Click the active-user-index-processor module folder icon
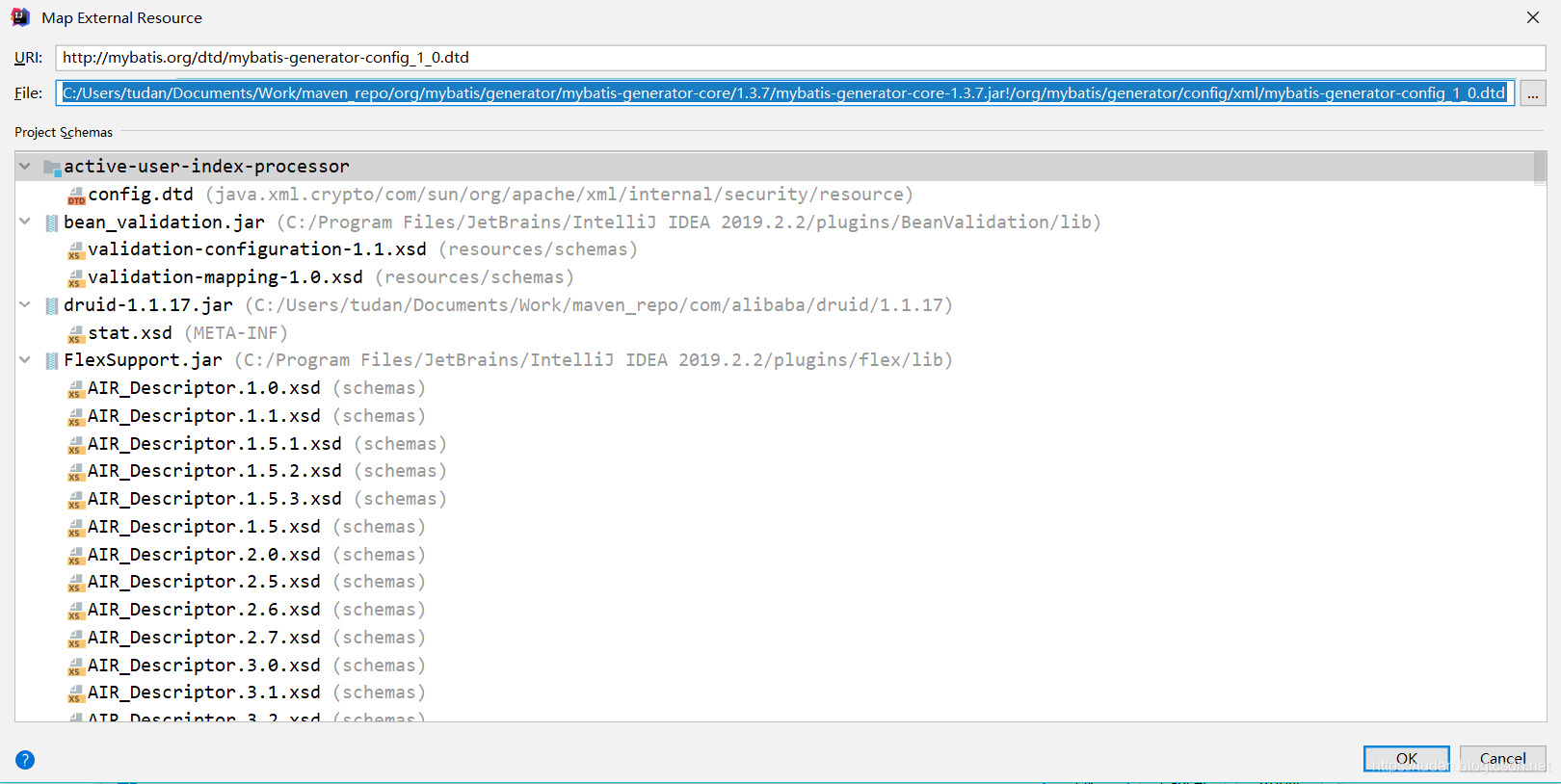 click(x=52, y=168)
